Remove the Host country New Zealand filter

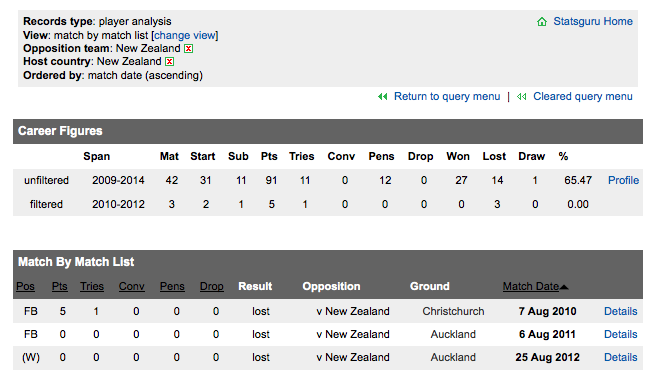(169, 62)
